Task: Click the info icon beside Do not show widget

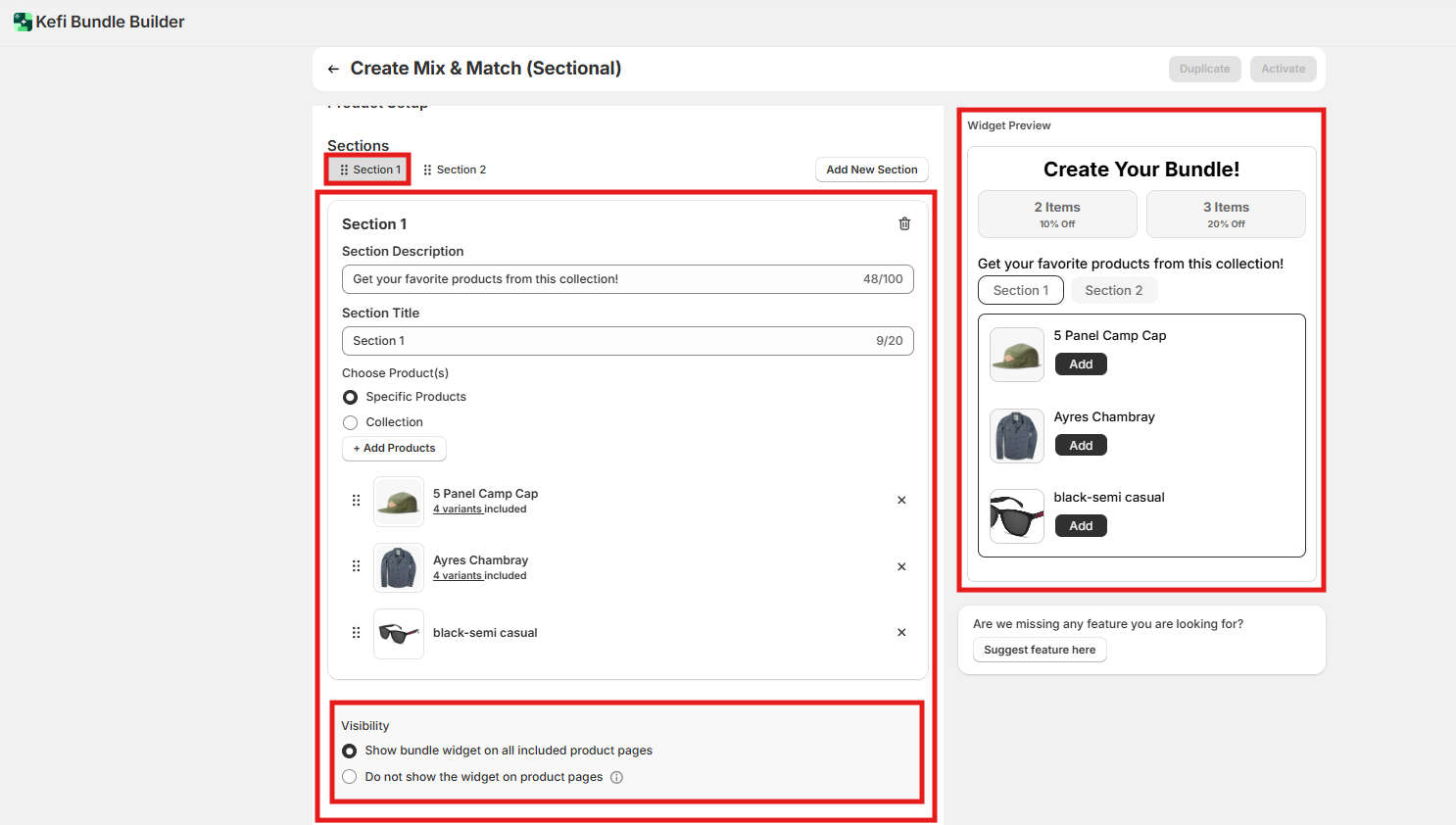Action: click(616, 777)
